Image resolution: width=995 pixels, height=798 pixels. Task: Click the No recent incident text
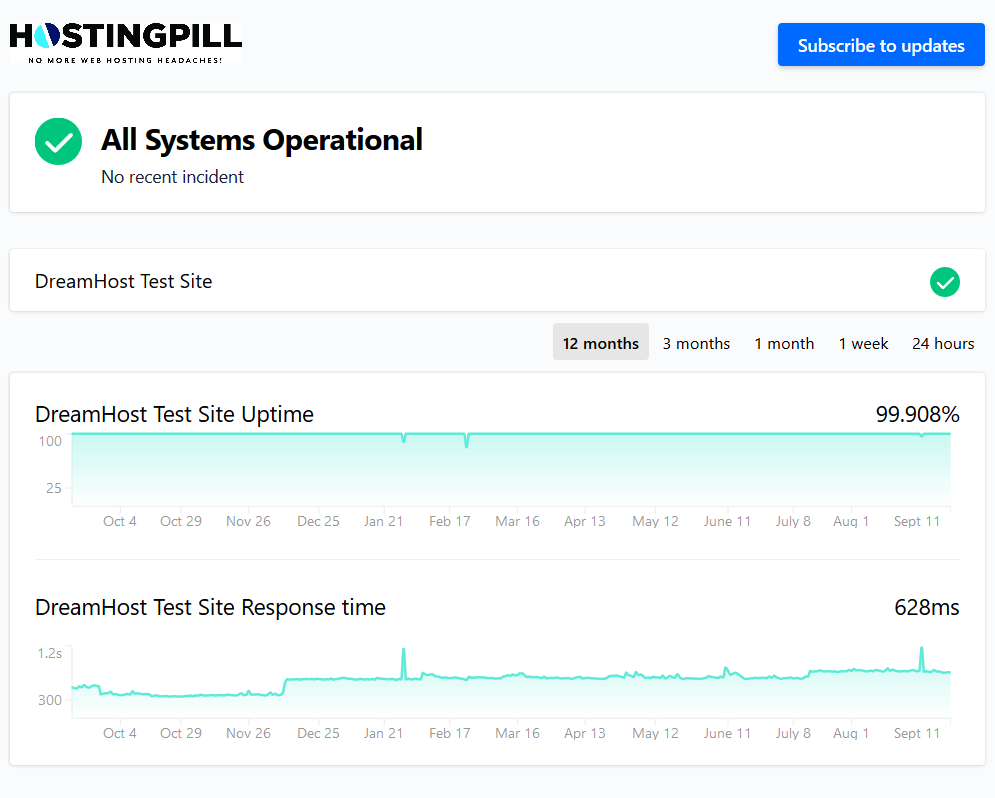click(x=172, y=177)
